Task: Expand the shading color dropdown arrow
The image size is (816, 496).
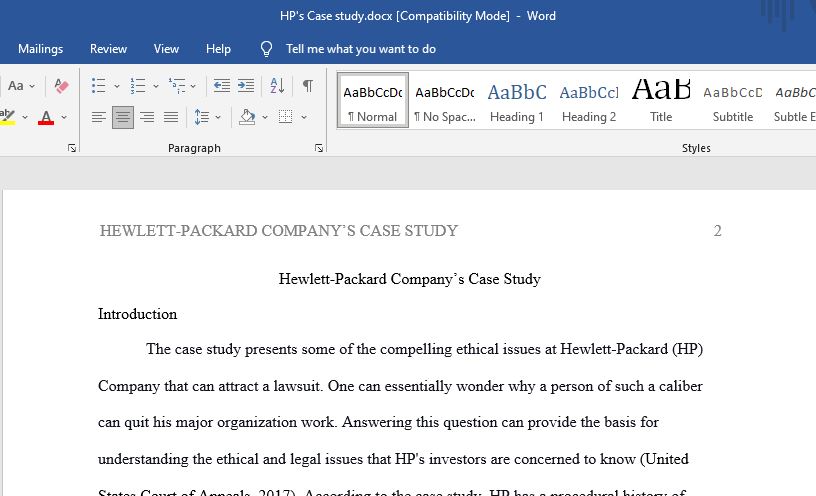Action: coord(265,117)
